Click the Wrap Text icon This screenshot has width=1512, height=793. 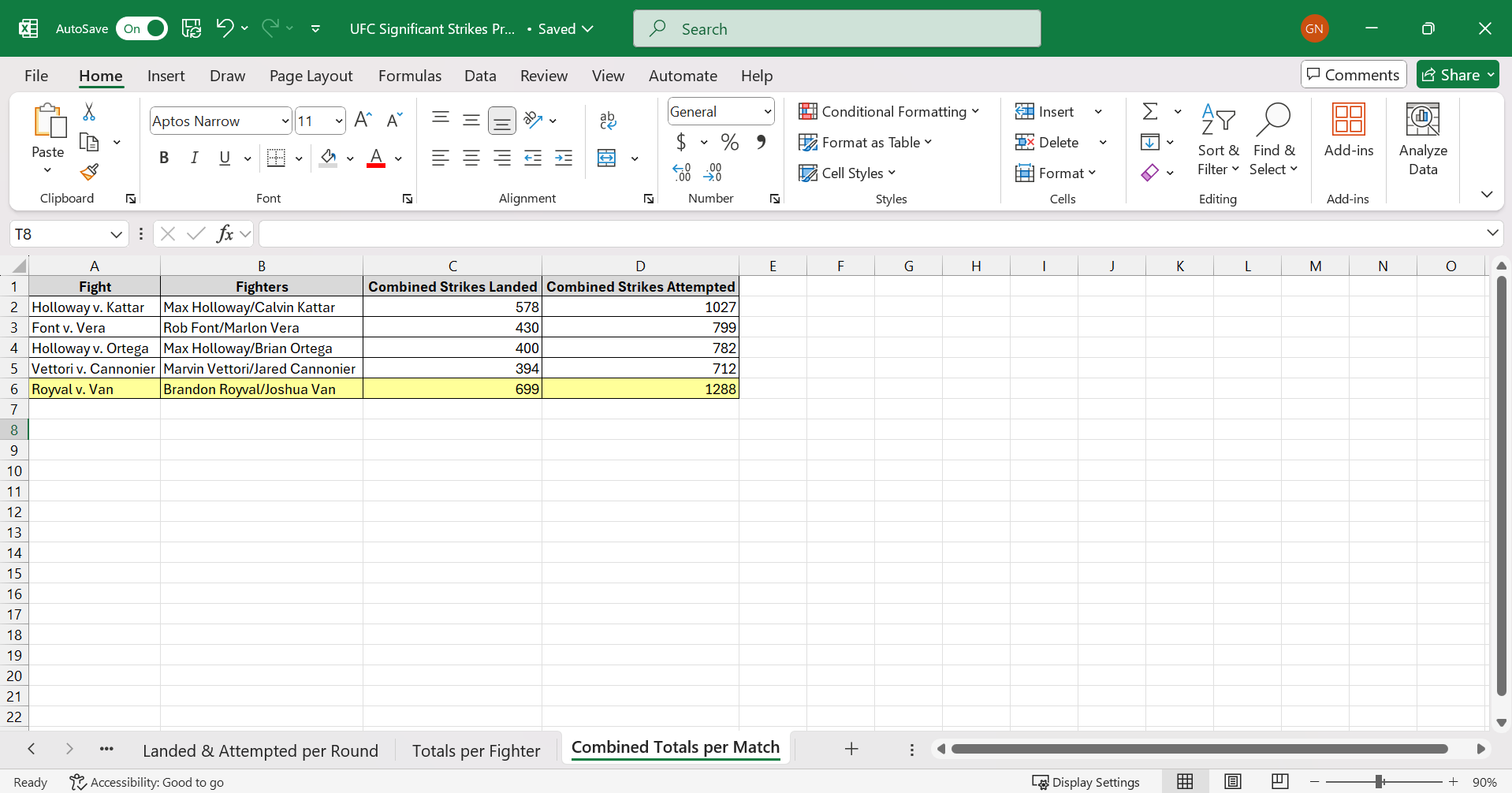point(608,121)
